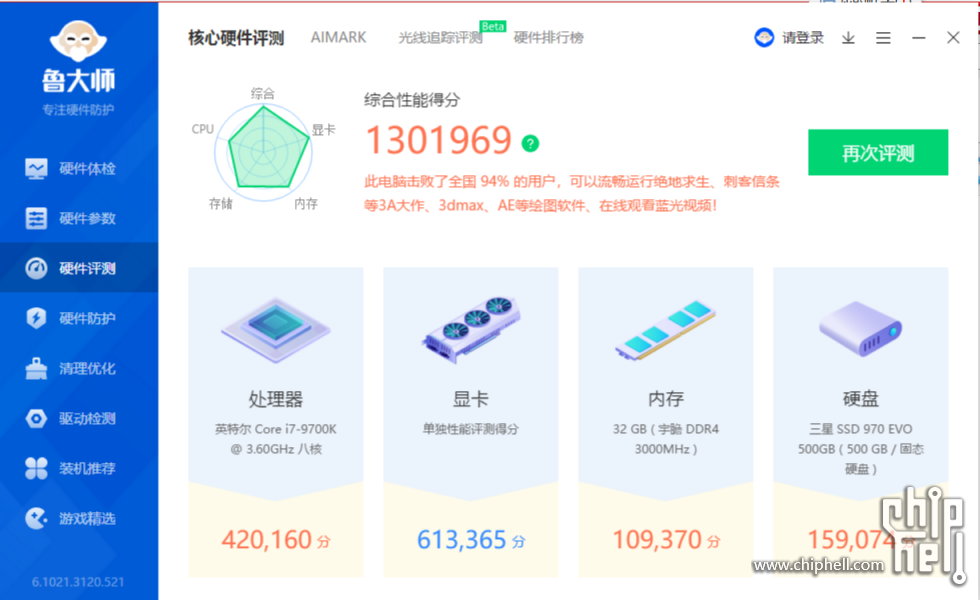Click the 显卡 card title

coord(471,399)
